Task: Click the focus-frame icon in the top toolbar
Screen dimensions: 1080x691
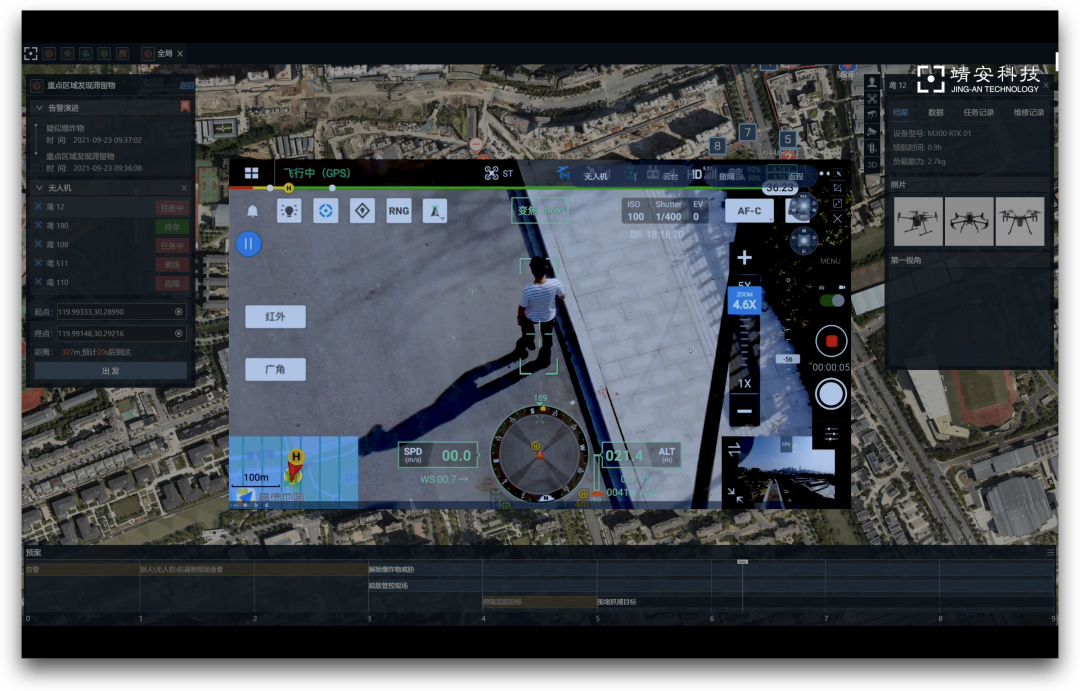Action: point(30,53)
